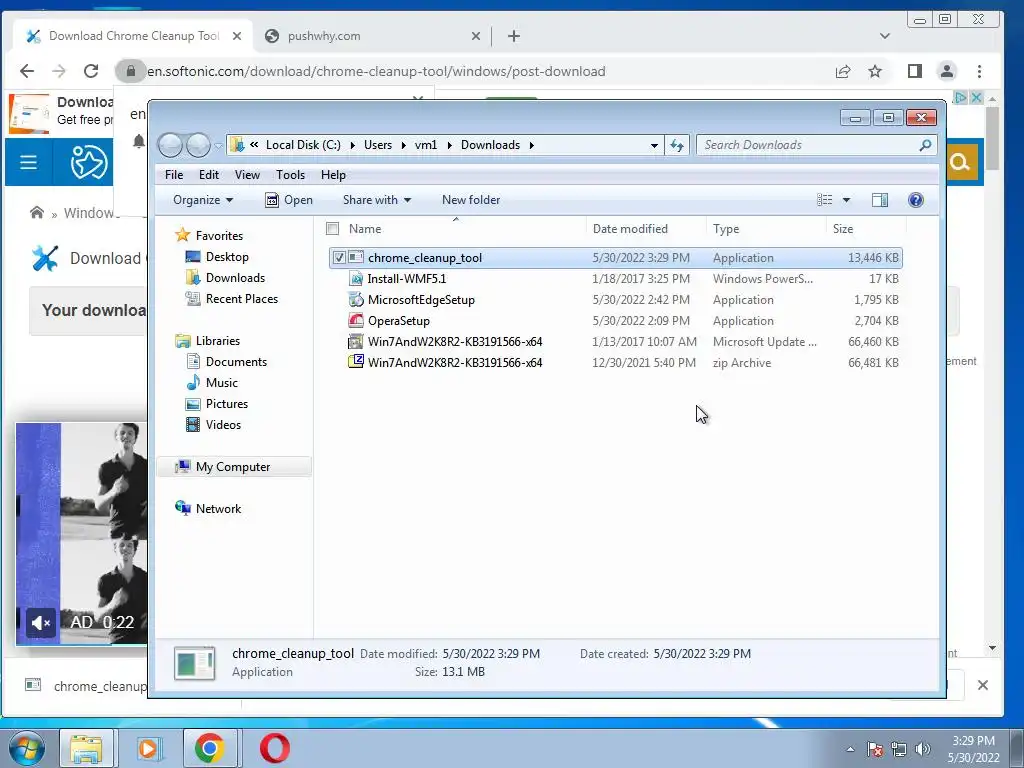Image resolution: width=1024 pixels, height=768 pixels.
Task: Uncheck chrome_cleanup_tool checkbox
Action: pos(339,258)
